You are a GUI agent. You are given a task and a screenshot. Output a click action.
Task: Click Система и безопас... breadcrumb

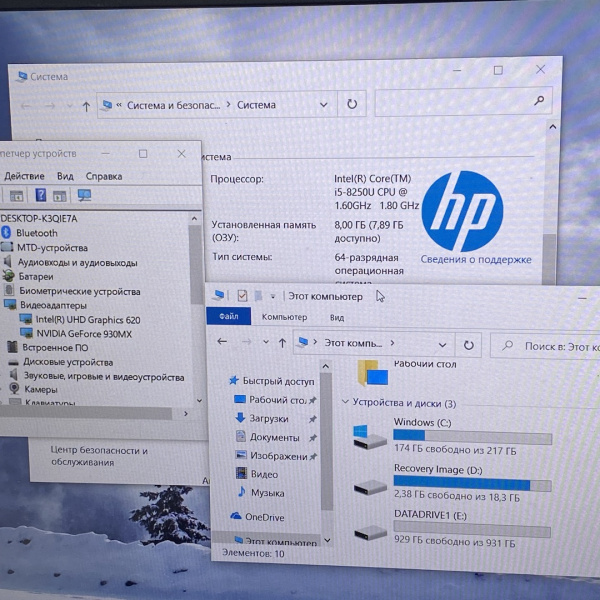173,105
